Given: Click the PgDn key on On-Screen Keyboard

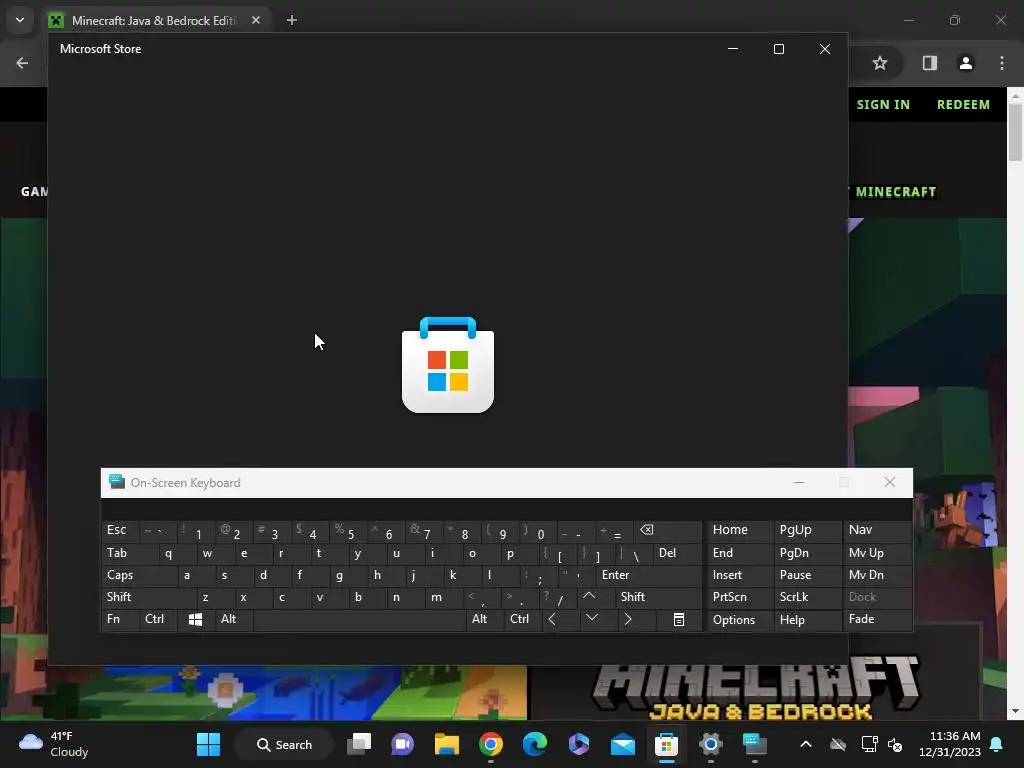Looking at the screenshot, I should click(807, 553).
